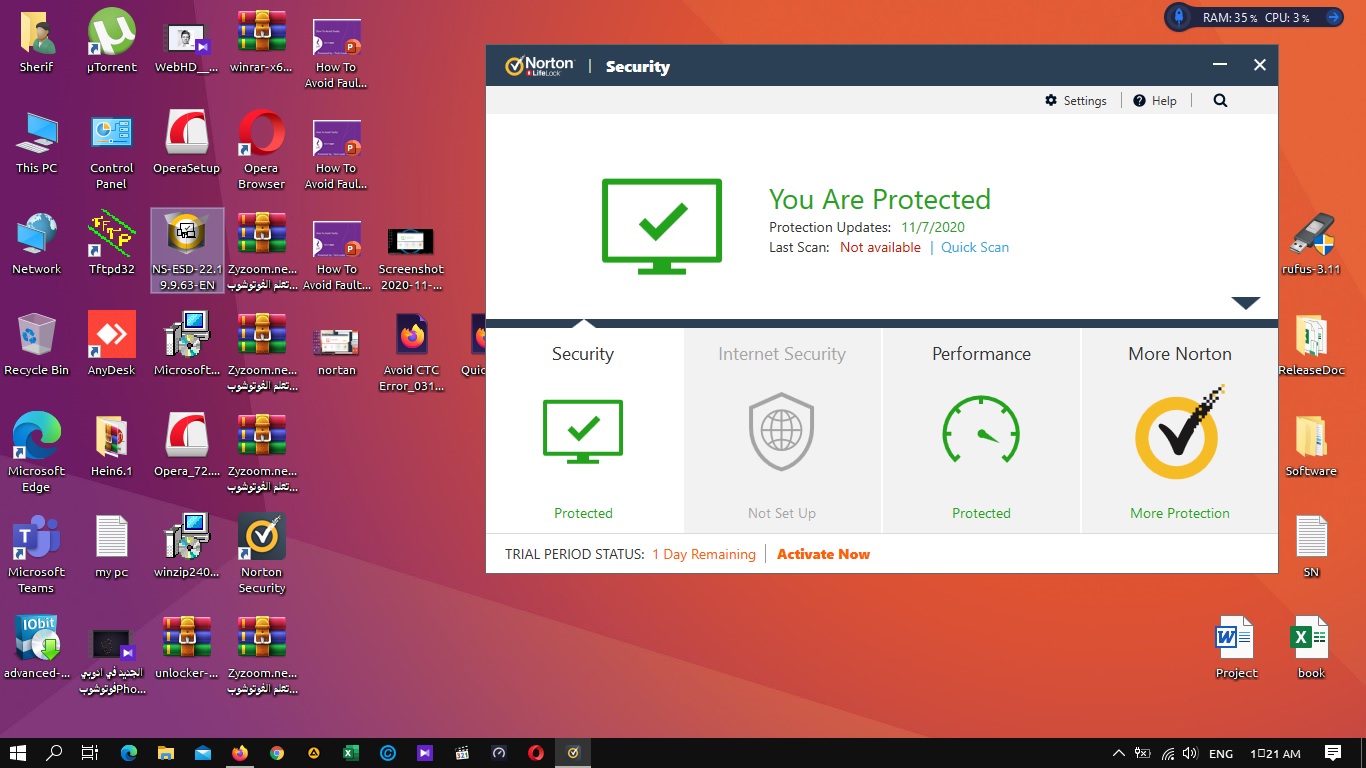This screenshot has height=768, width=1366.
Task: Click the rocket icon in RAM widget
Action: [x=1180, y=17]
